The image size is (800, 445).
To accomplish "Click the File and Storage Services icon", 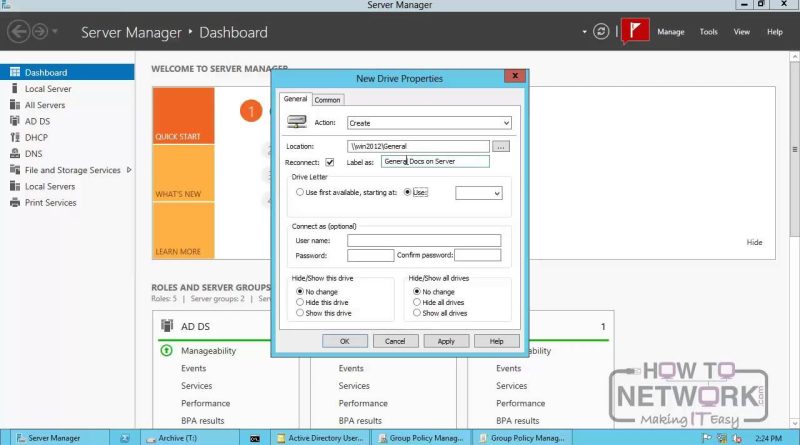I will (15, 170).
